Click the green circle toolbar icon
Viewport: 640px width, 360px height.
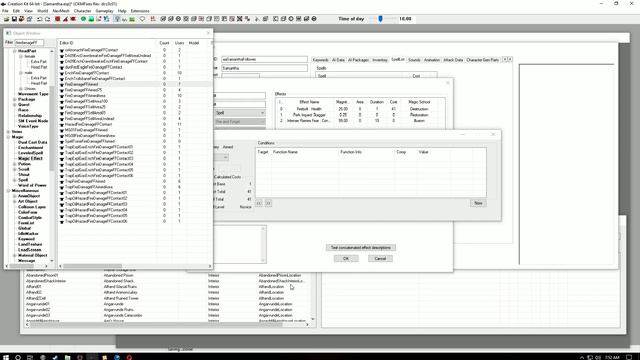[x=83, y=19]
